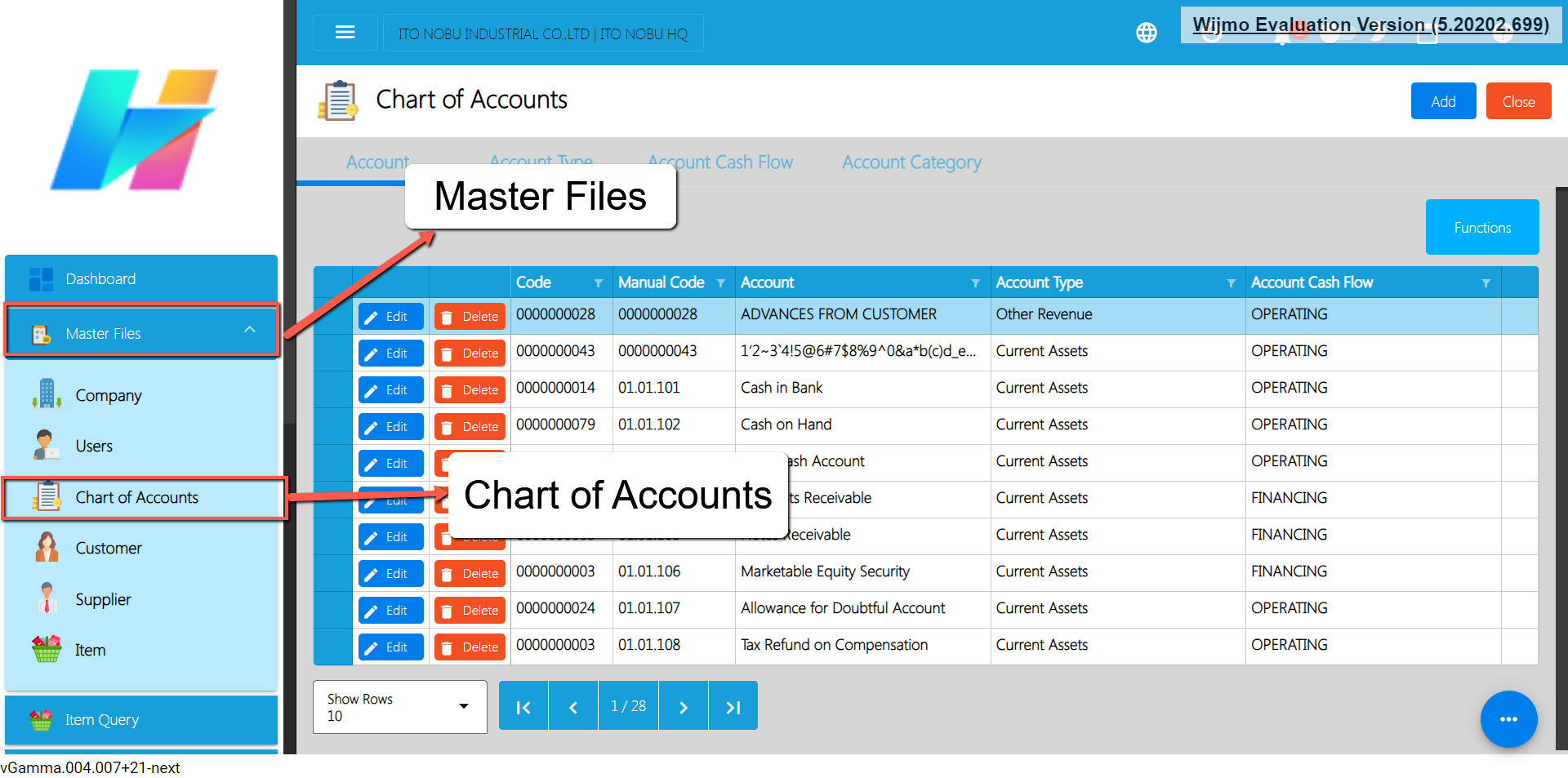
Task: Click the hamburger menu icon
Action: pos(345,33)
